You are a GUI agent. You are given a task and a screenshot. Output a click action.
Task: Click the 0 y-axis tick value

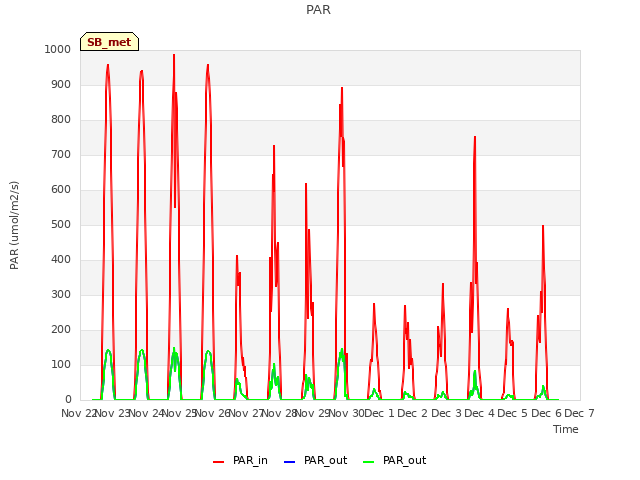[68, 400]
